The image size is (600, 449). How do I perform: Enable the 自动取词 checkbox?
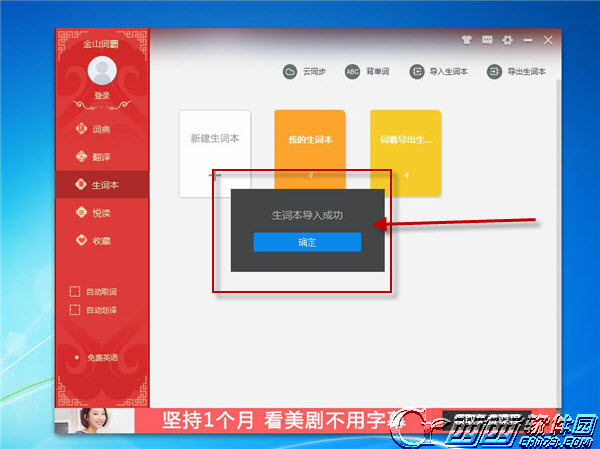75,292
